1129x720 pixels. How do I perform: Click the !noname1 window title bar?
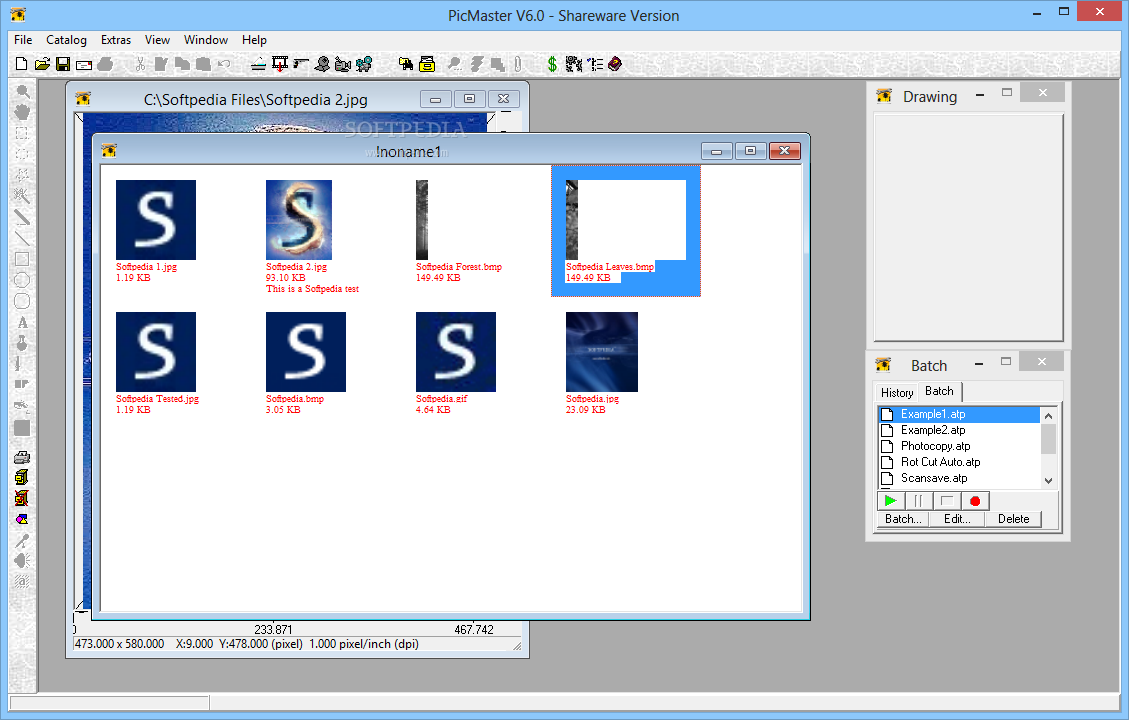click(x=407, y=151)
